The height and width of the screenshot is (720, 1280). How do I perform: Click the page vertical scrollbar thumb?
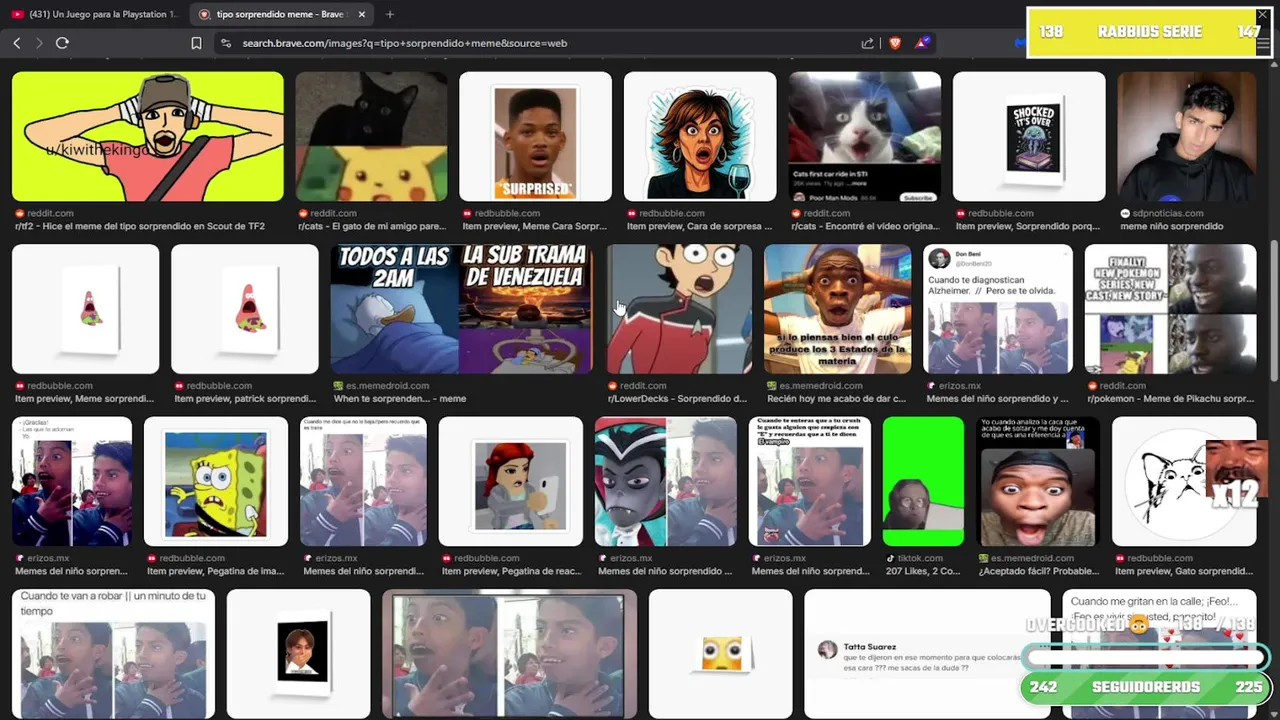click(1274, 310)
